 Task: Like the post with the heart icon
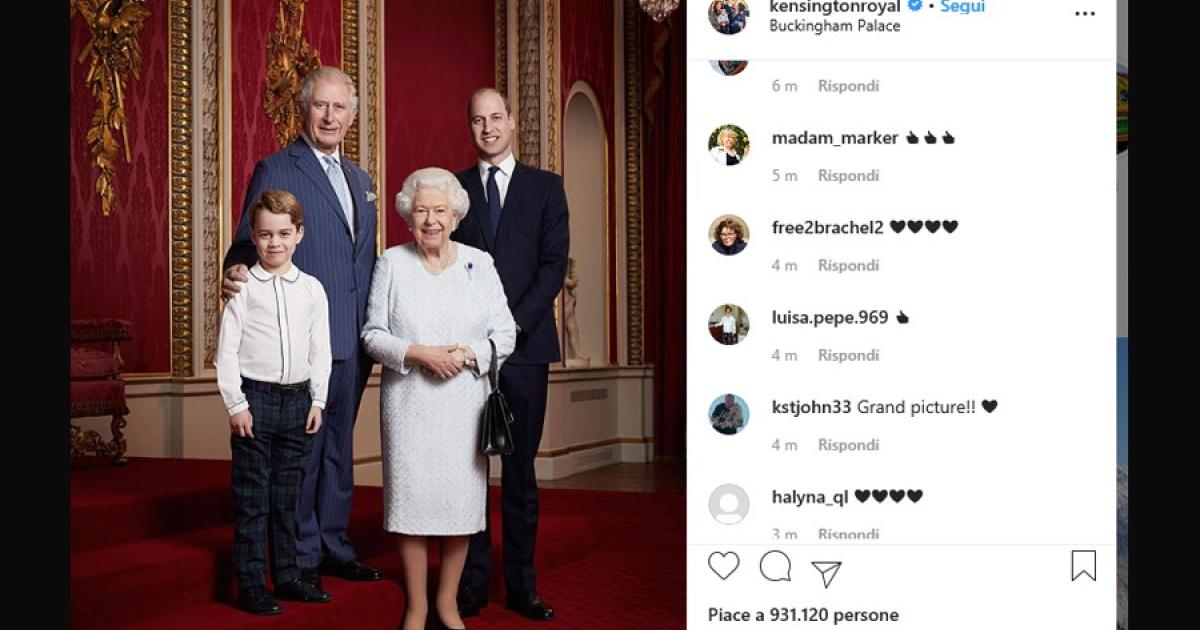pos(724,566)
